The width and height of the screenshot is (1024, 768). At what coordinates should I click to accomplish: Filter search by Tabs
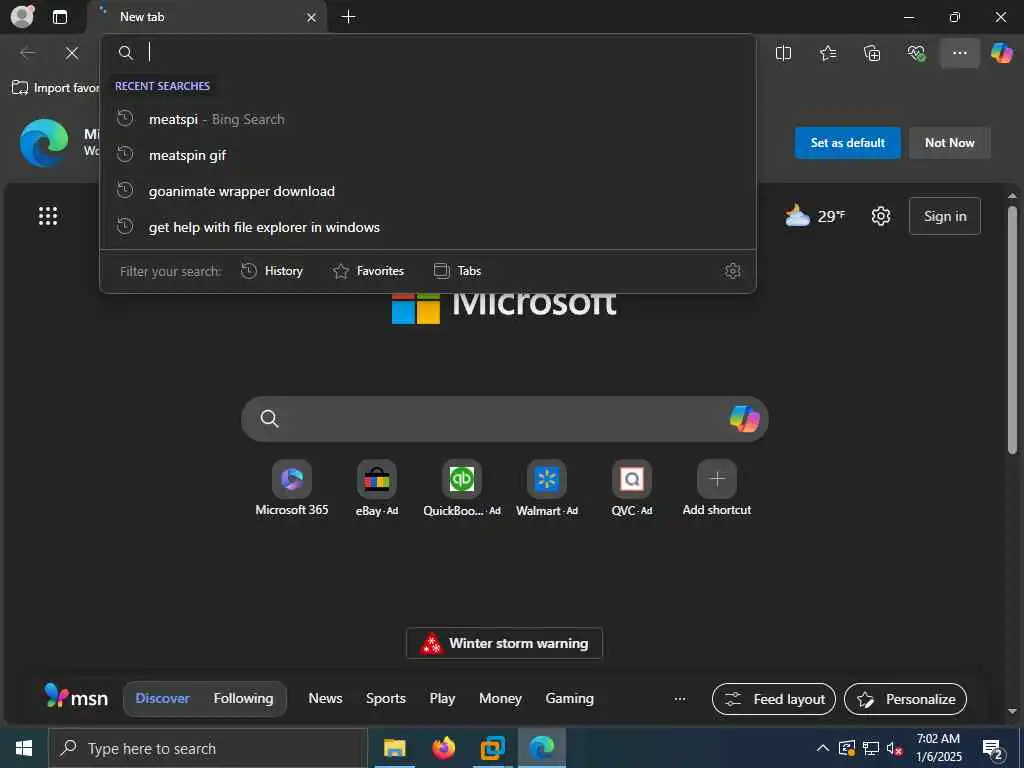[x=457, y=270]
